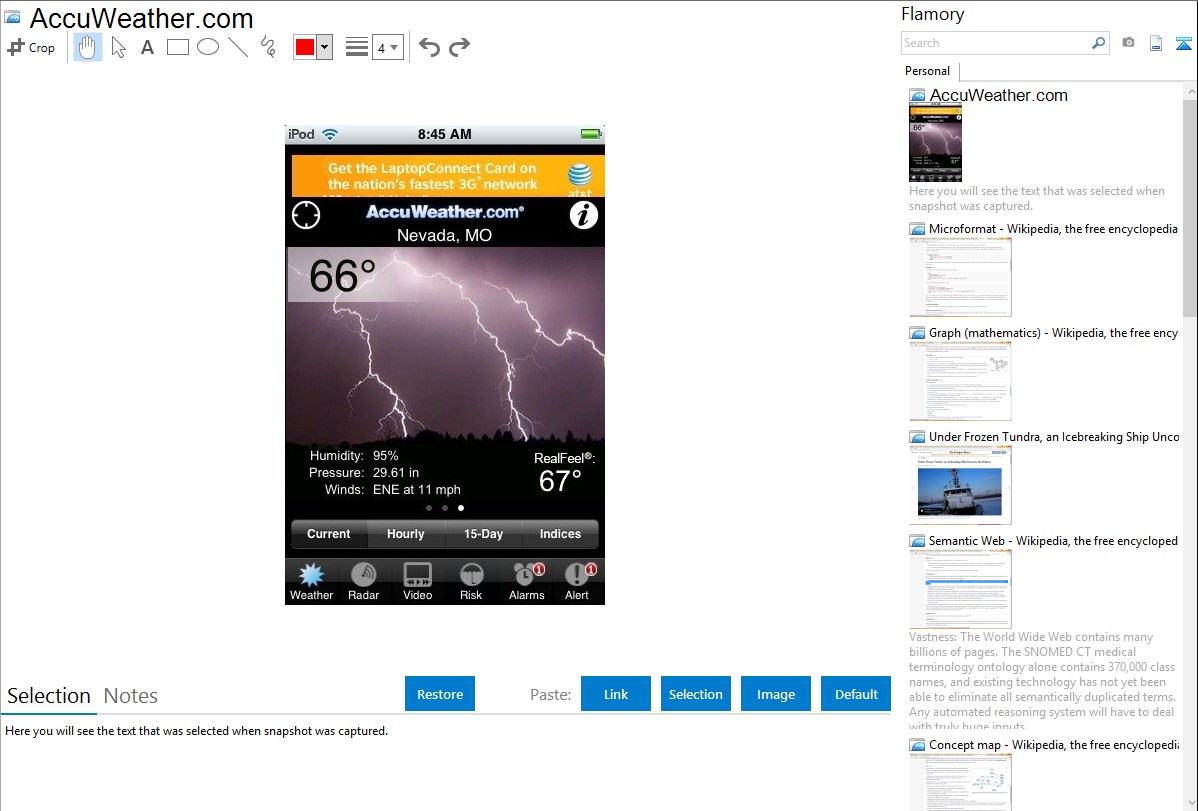The height and width of the screenshot is (811, 1198).
Task: Click the Restore button
Action: [440, 694]
